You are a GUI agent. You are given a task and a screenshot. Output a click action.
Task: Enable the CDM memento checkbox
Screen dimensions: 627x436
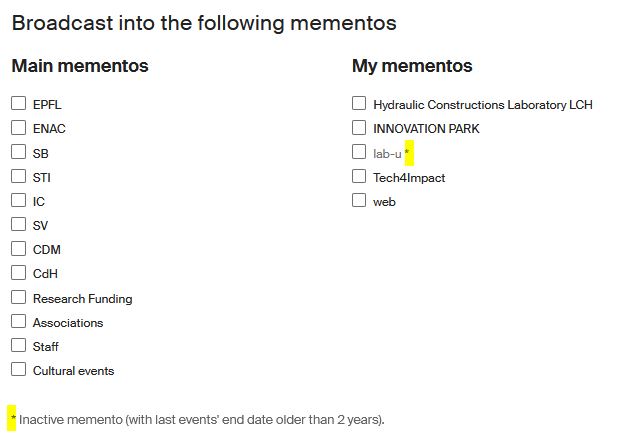[x=18, y=248]
